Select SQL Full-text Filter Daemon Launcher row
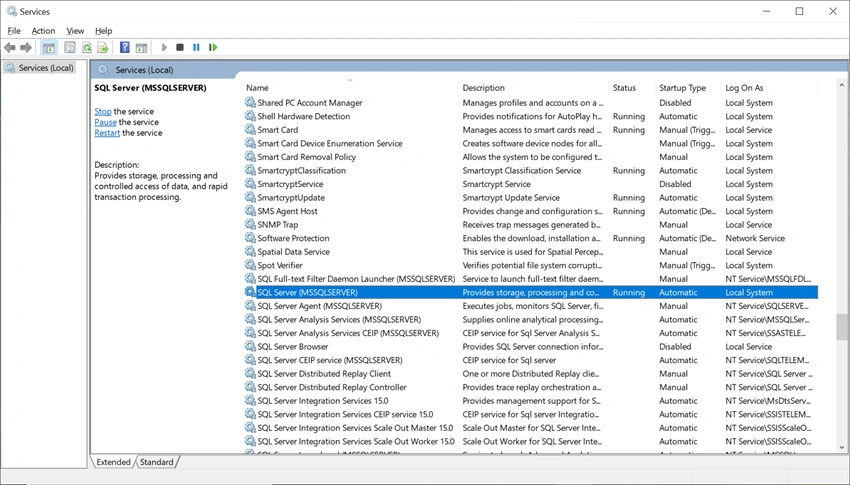Image resolution: width=850 pixels, height=485 pixels. point(530,279)
